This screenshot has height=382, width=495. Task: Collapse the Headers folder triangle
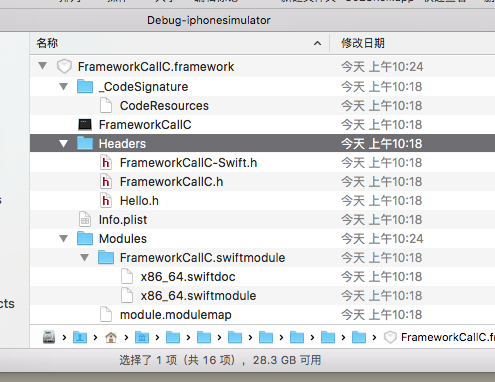point(63,144)
